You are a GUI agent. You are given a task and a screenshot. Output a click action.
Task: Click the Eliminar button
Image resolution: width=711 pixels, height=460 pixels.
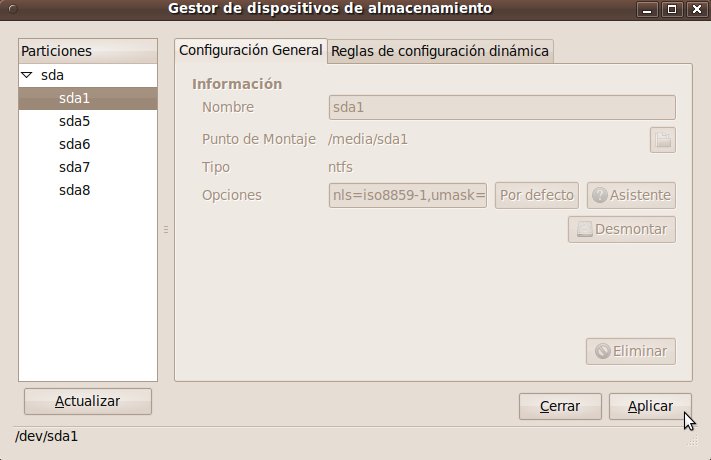click(631, 351)
